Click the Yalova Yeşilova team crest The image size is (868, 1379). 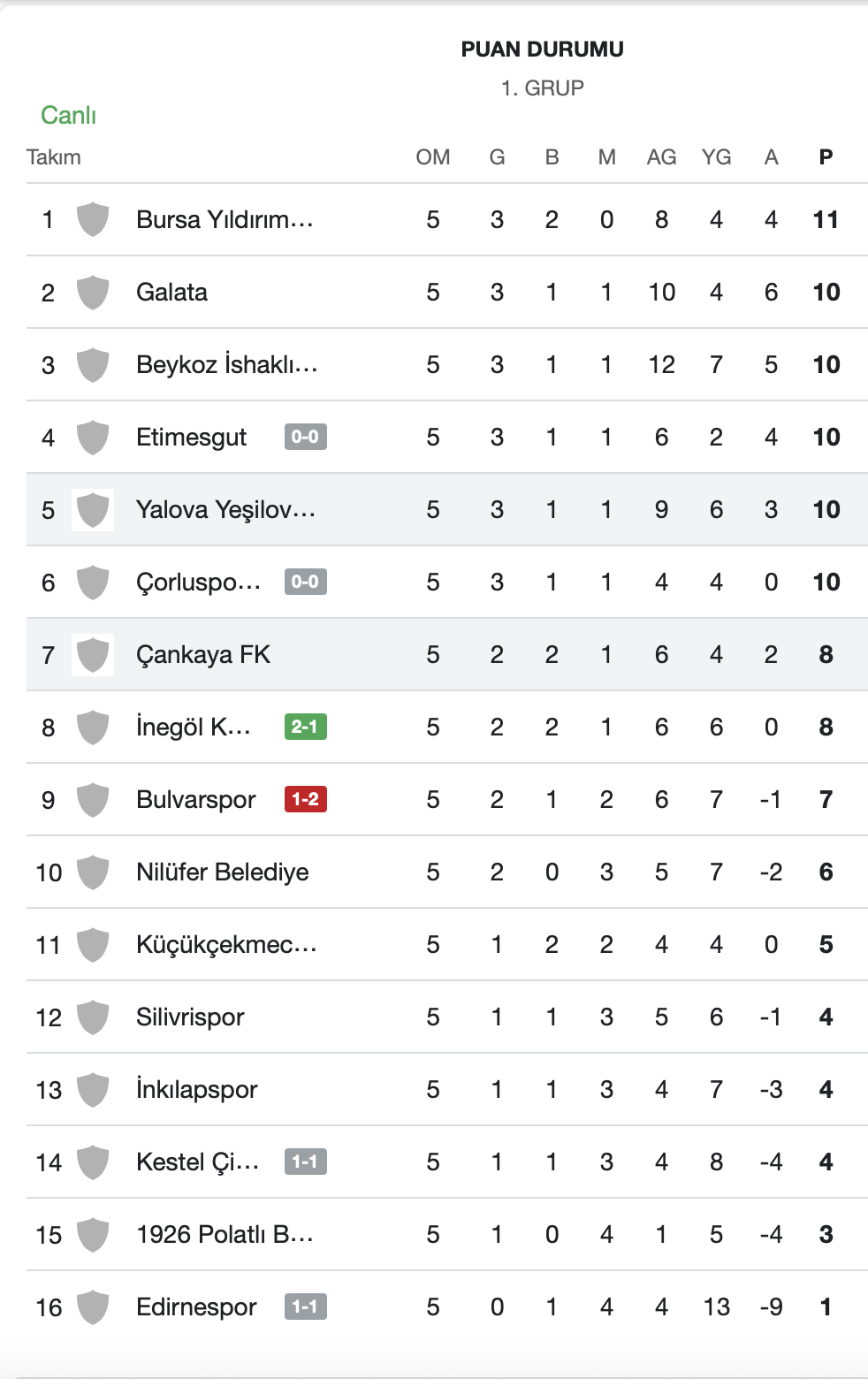(x=93, y=509)
